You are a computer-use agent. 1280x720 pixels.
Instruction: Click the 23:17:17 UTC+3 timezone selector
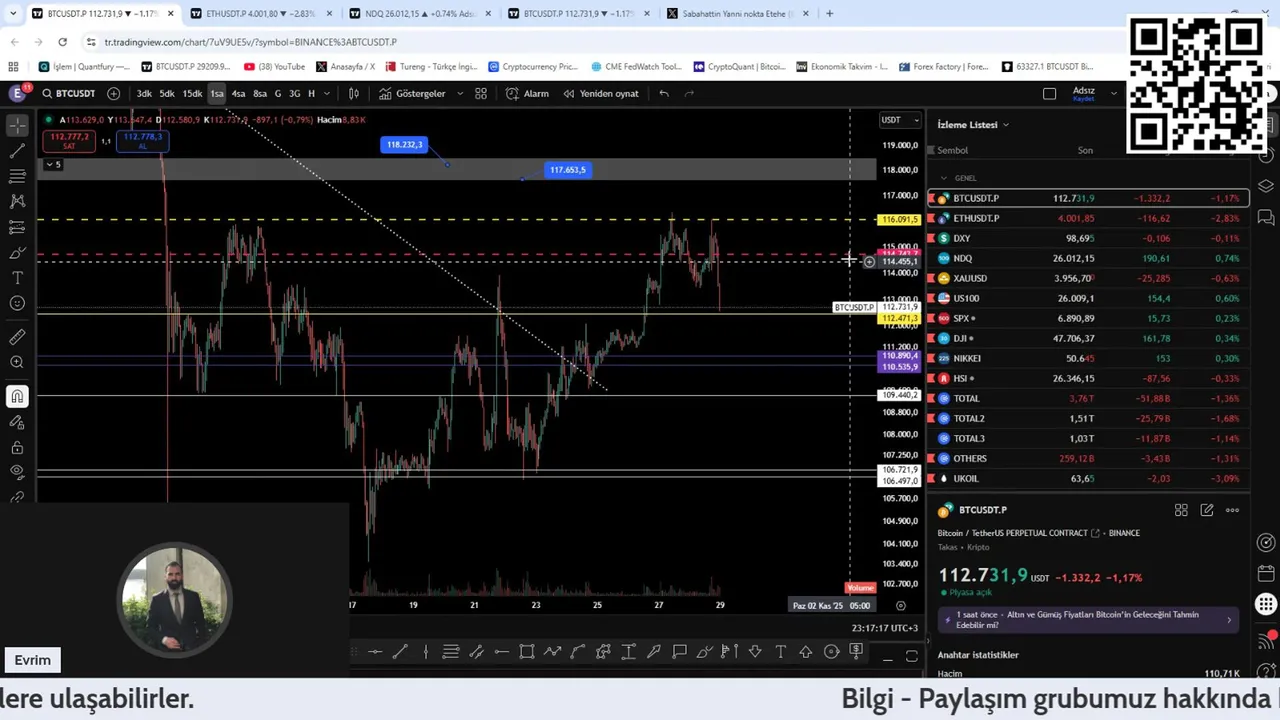(x=884, y=628)
